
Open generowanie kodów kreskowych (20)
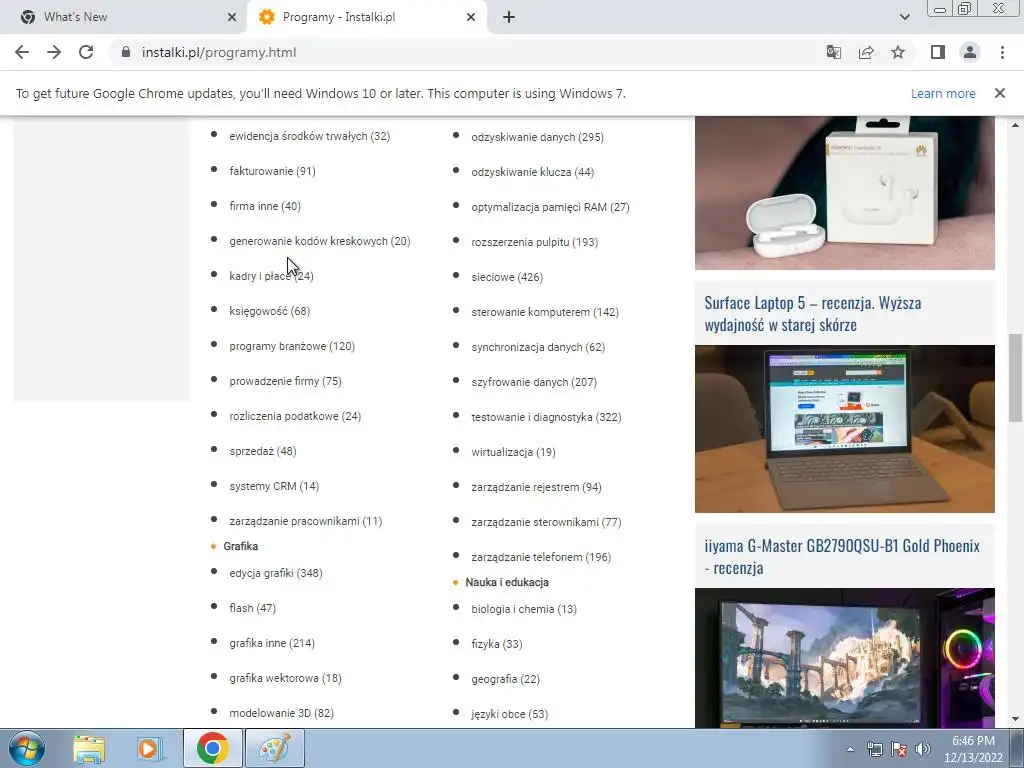319,241
